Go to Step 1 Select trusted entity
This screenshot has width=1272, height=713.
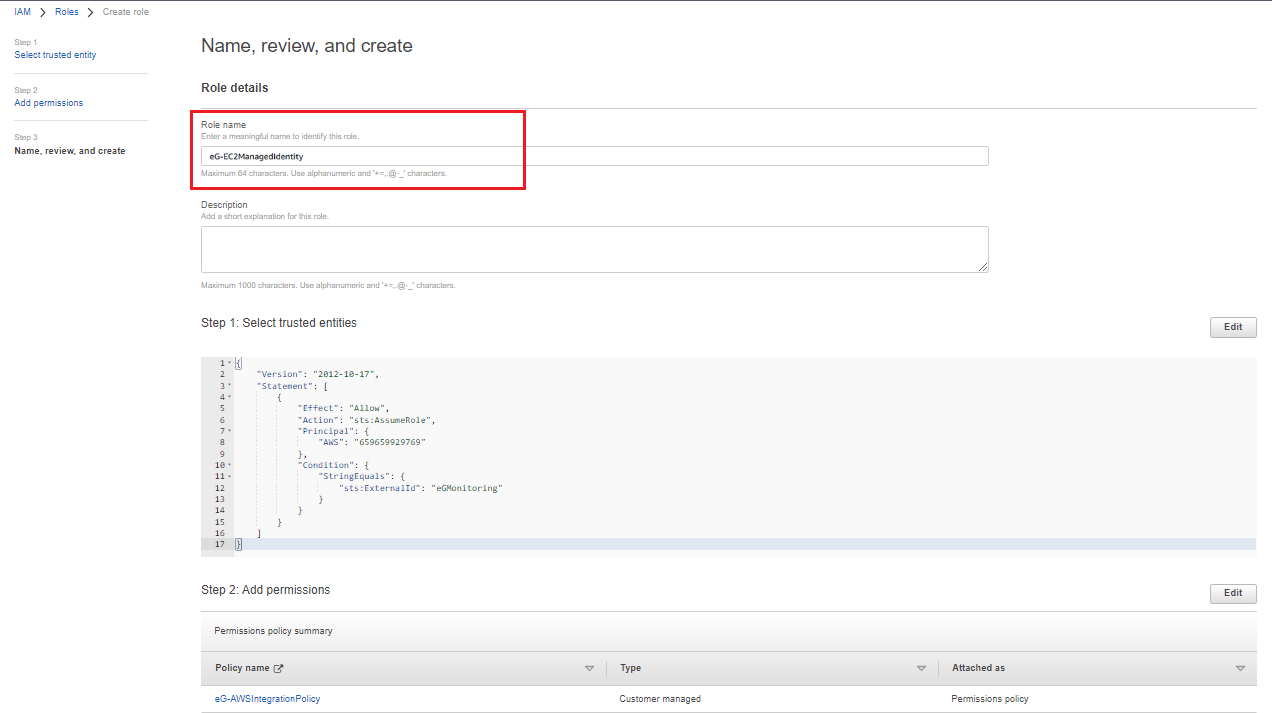[x=55, y=55]
